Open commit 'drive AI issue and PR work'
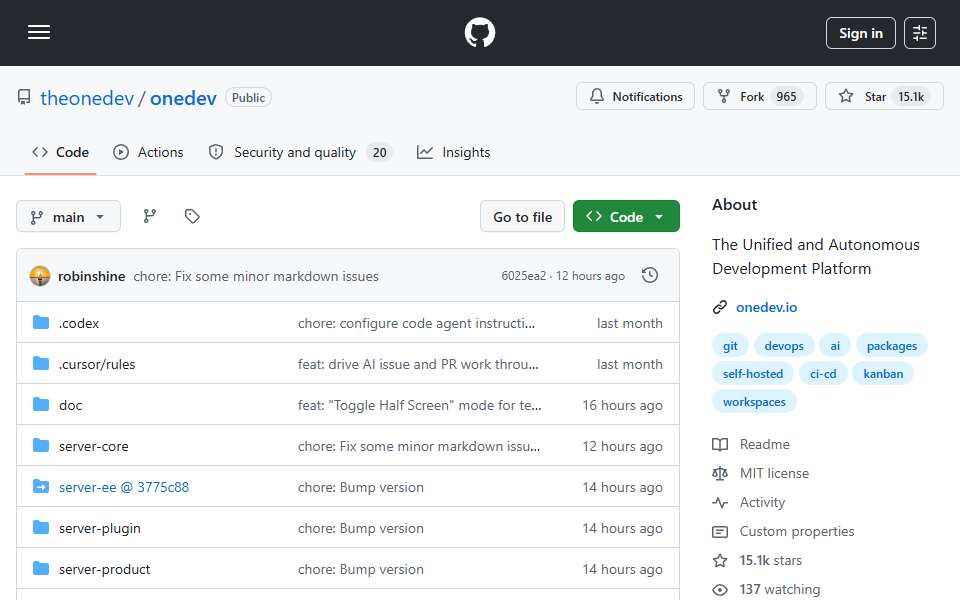Image resolution: width=960 pixels, height=600 pixels. [x=418, y=364]
